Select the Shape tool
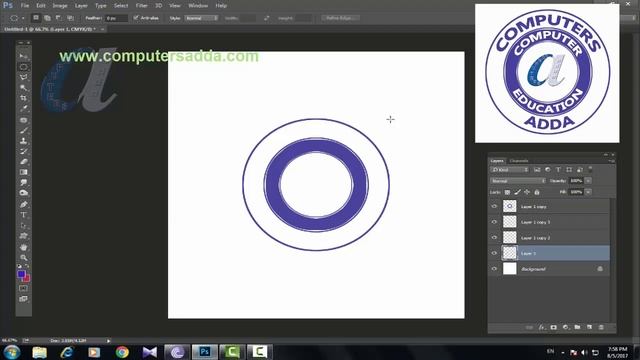 [x=23, y=236]
